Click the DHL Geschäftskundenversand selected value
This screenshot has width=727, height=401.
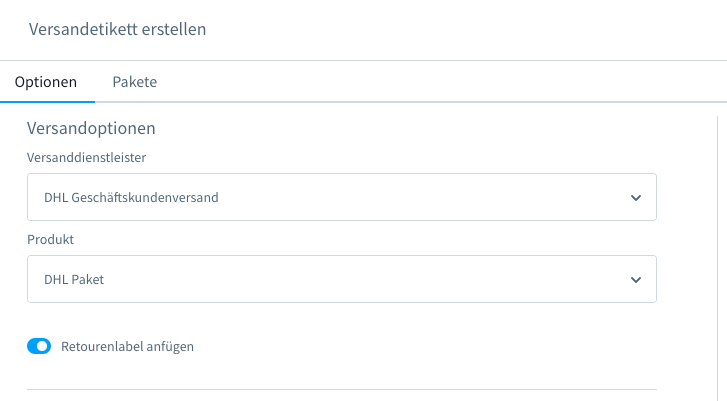point(131,198)
